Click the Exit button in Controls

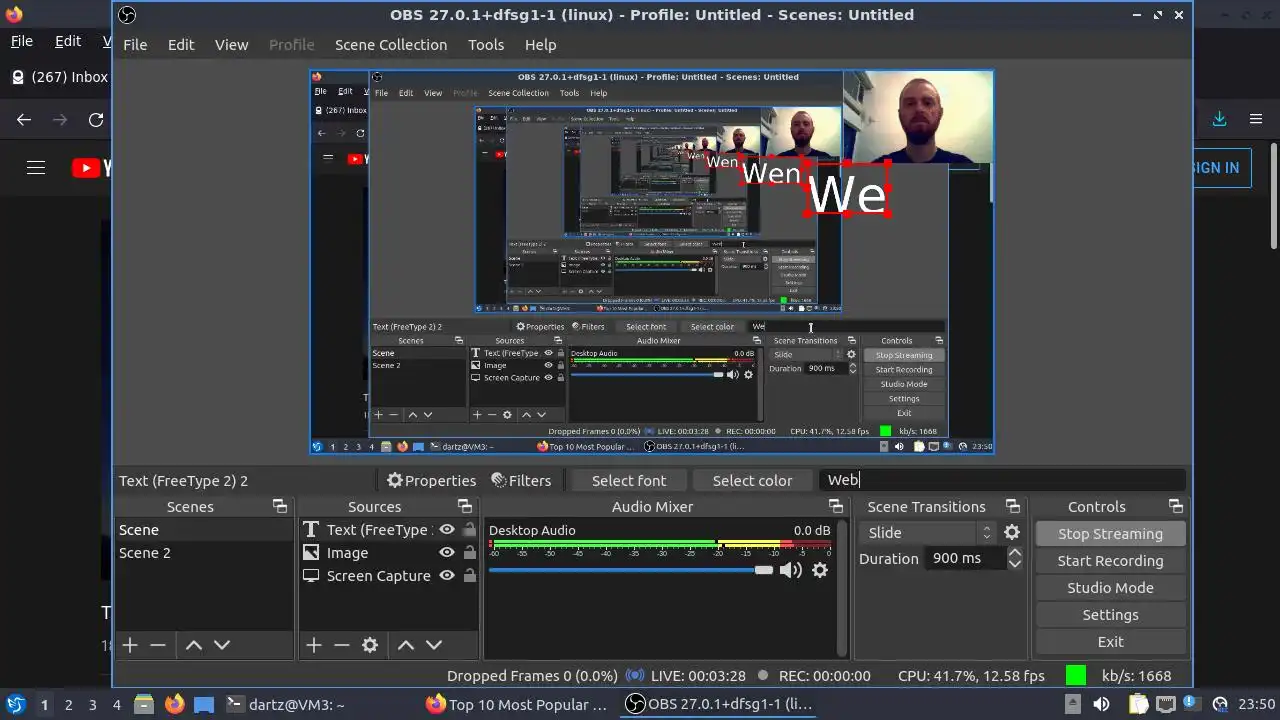tap(1110, 642)
